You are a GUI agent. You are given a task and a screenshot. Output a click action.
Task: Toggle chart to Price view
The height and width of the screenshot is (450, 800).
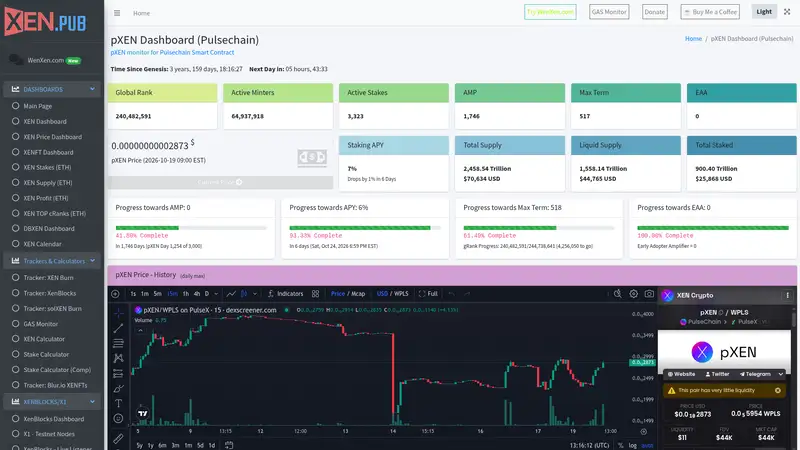338,294
